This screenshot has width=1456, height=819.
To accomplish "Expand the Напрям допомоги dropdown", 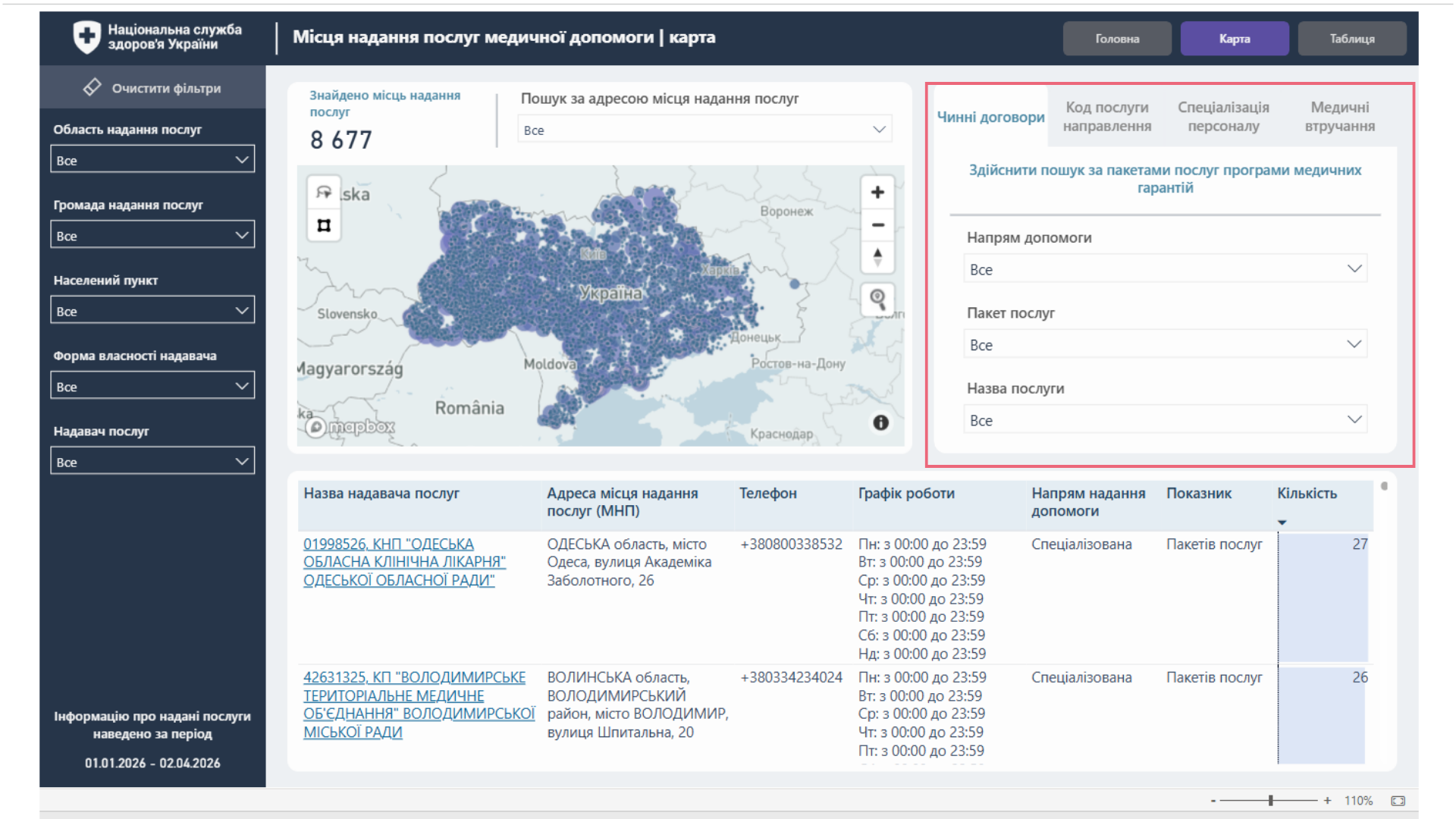I will (1165, 269).
